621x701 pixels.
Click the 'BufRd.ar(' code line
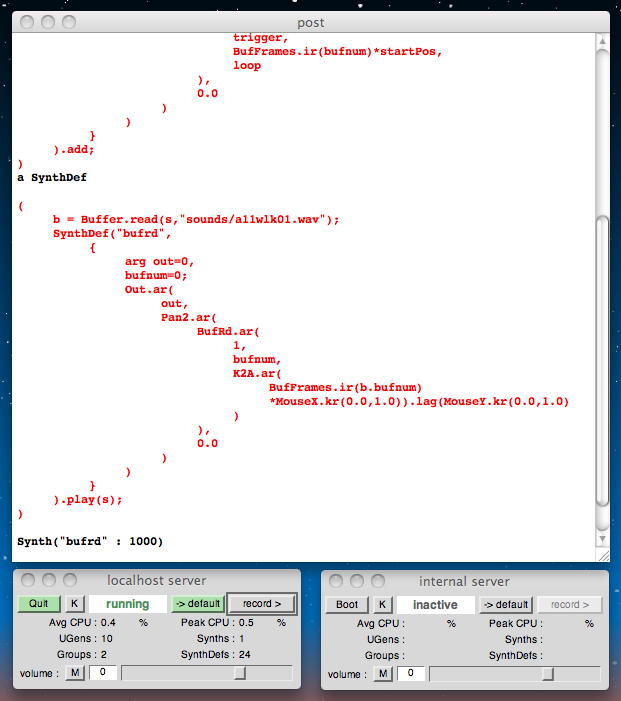(228, 331)
